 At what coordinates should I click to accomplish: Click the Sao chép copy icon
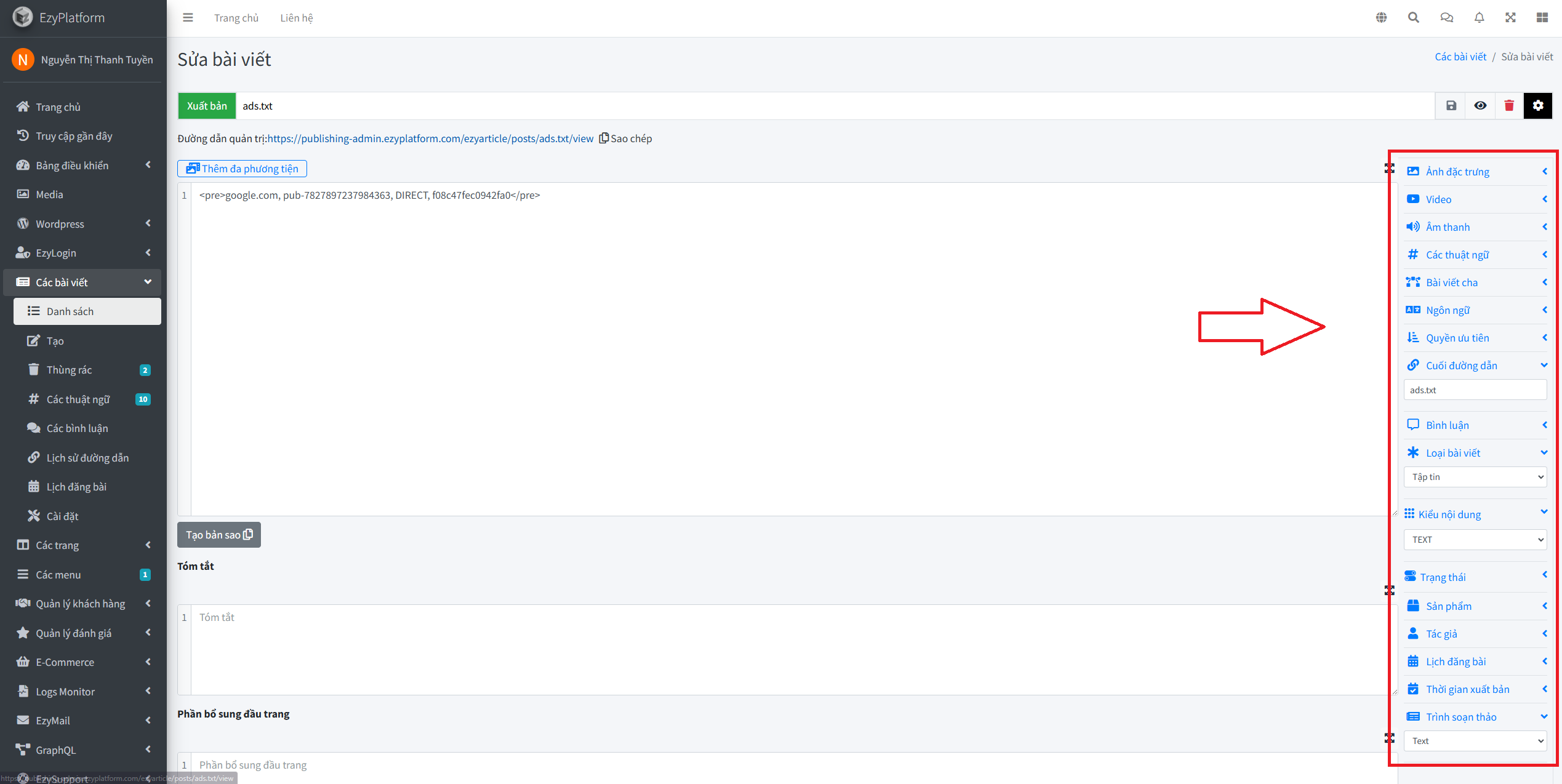coord(604,138)
